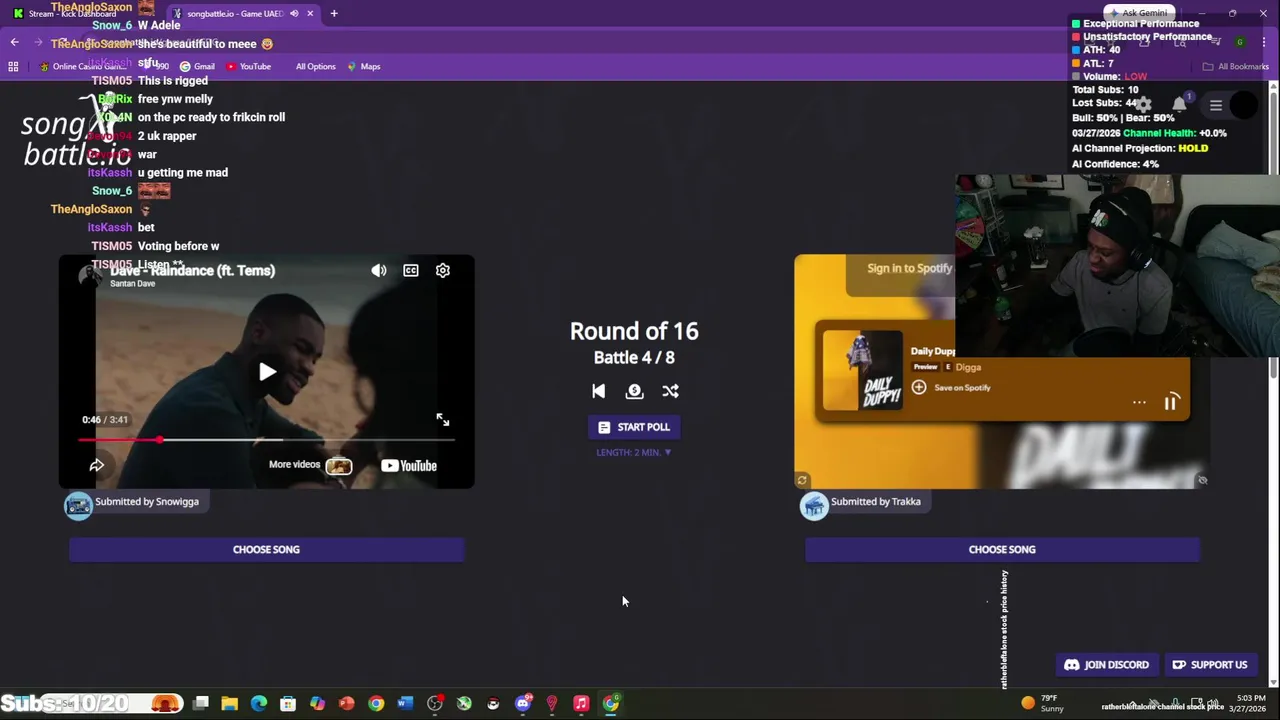Open File Explorer from taskbar

pos(230,704)
